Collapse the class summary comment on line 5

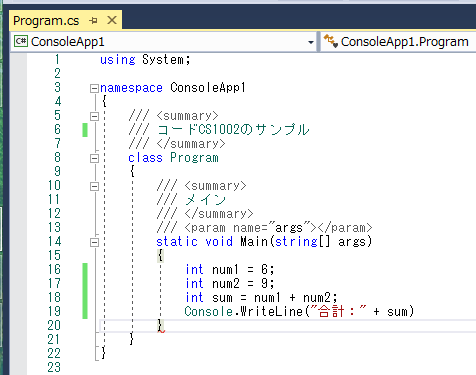point(94,116)
